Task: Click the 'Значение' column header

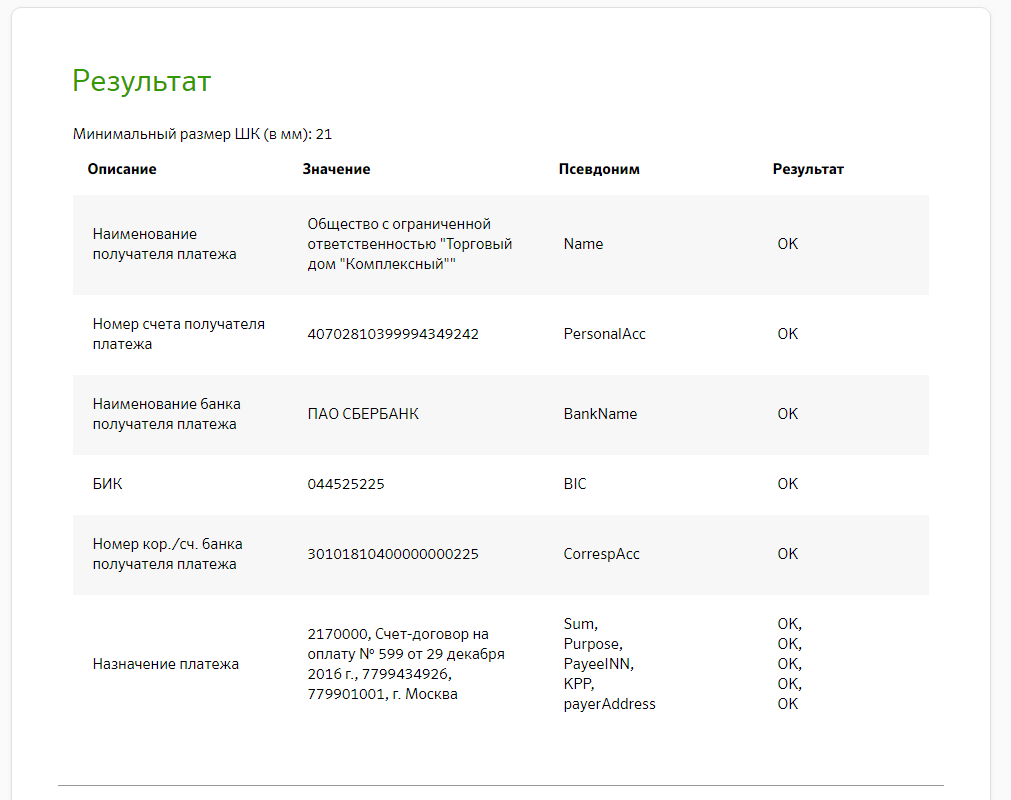Action: pos(336,169)
